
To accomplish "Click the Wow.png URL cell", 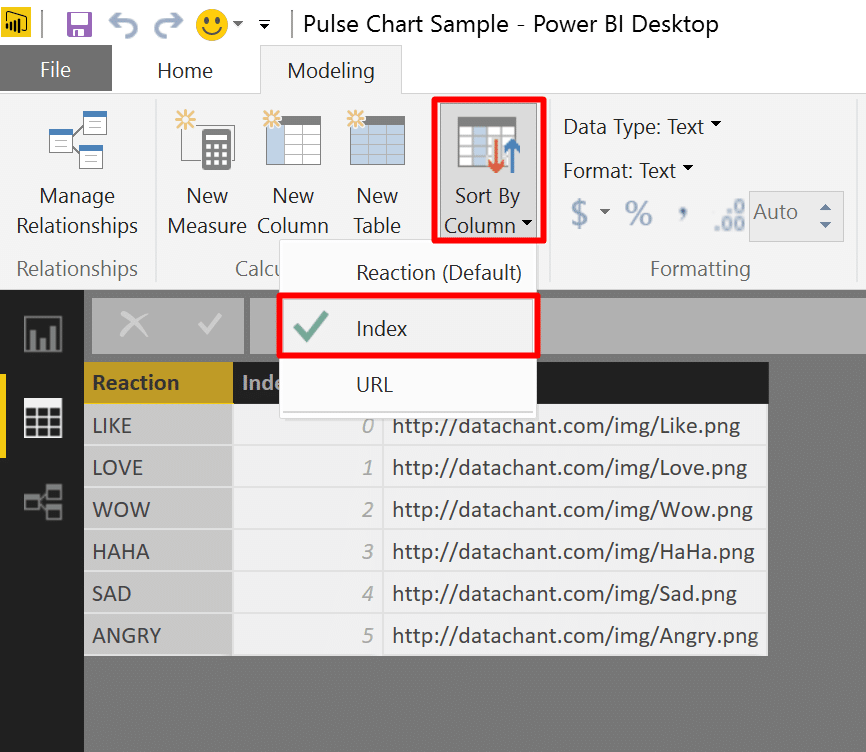I will (x=575, y=510).
